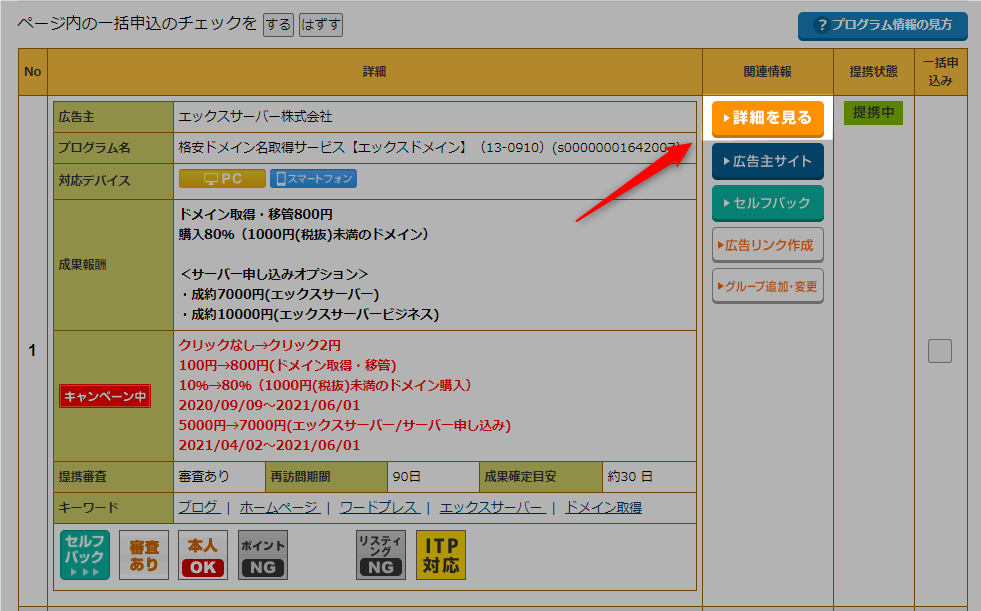Open the 広告主サイト button
Screen dimensions: 981x611
tap(768, 161)
